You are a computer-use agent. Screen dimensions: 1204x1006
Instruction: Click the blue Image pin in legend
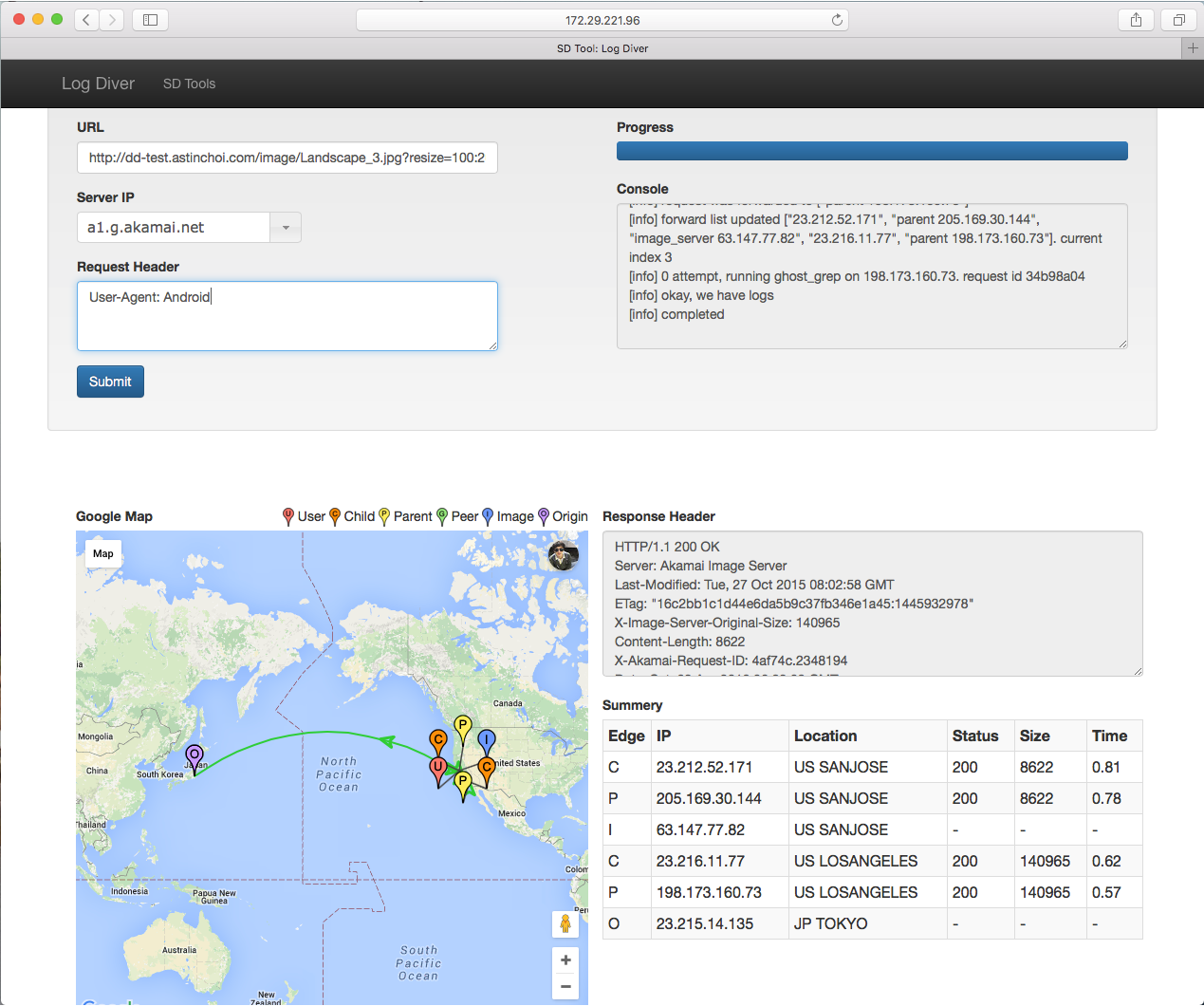pyautogui.click(x=488, y=516)
